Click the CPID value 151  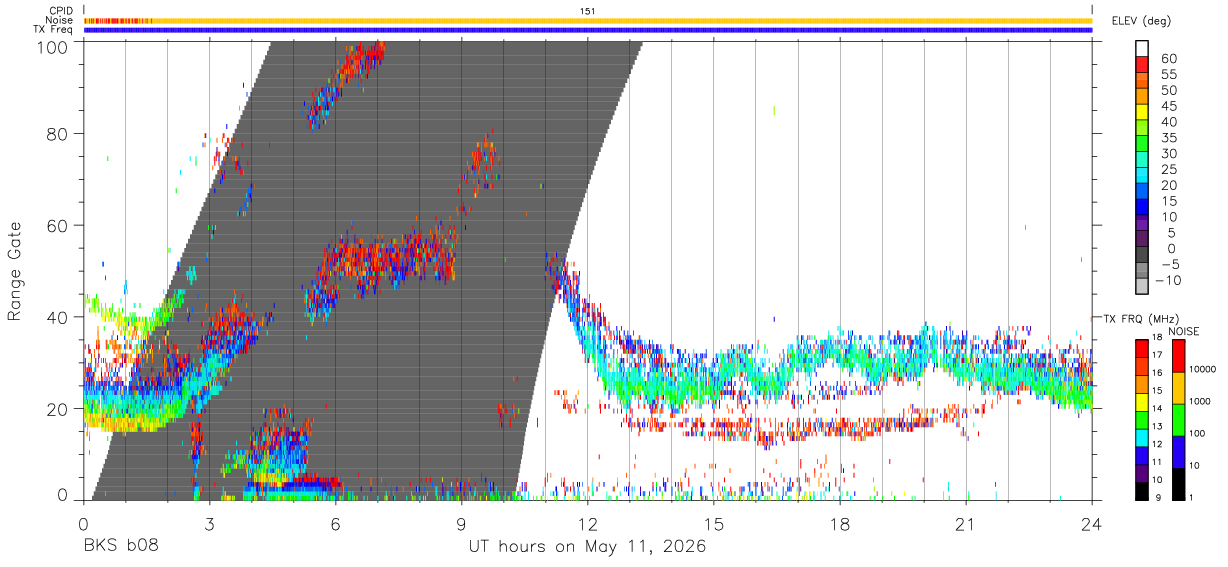588,11
